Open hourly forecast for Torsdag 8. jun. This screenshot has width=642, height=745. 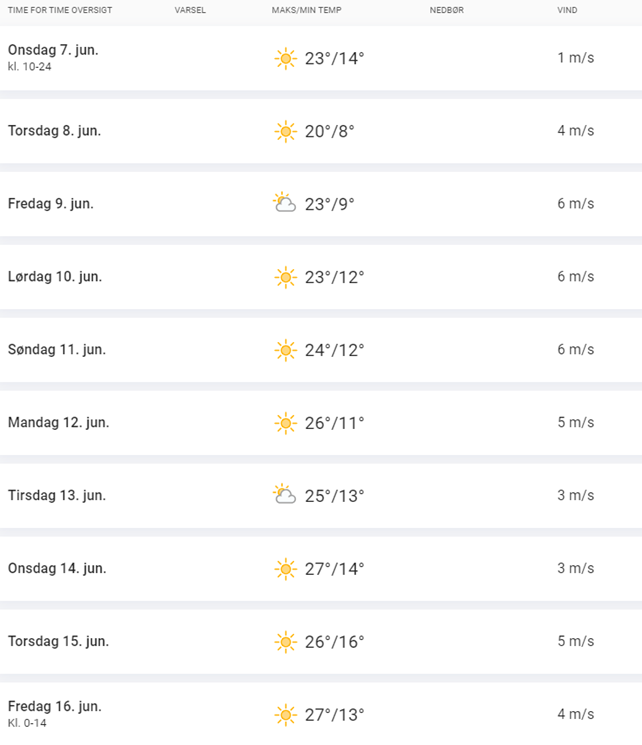tap(321, 131)
